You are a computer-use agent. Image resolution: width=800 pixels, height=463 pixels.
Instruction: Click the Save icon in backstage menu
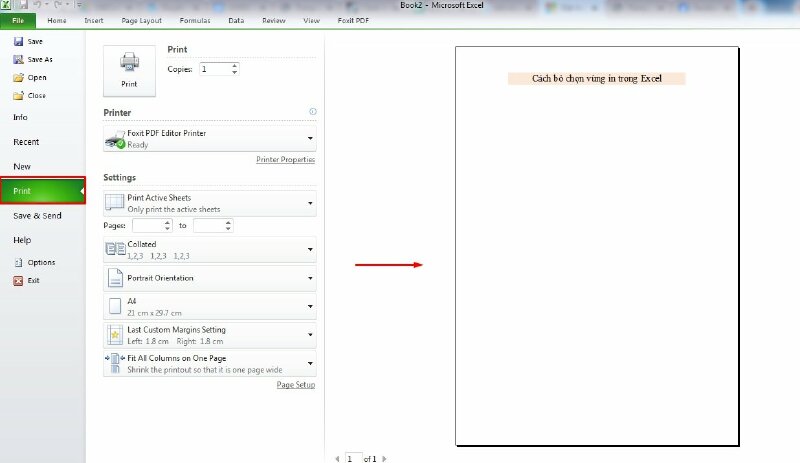[18, 41]
